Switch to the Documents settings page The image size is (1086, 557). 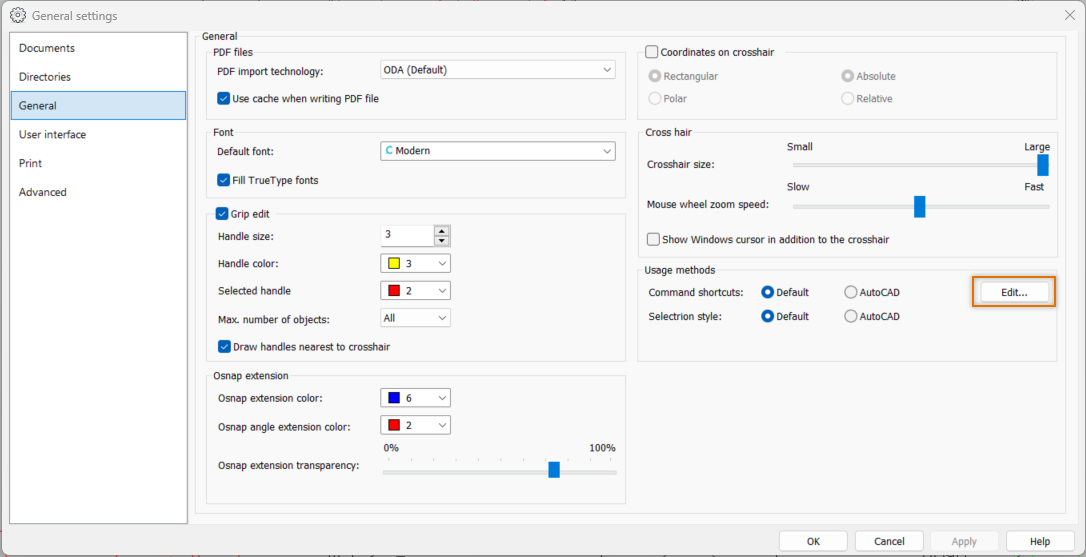(47, 48)
